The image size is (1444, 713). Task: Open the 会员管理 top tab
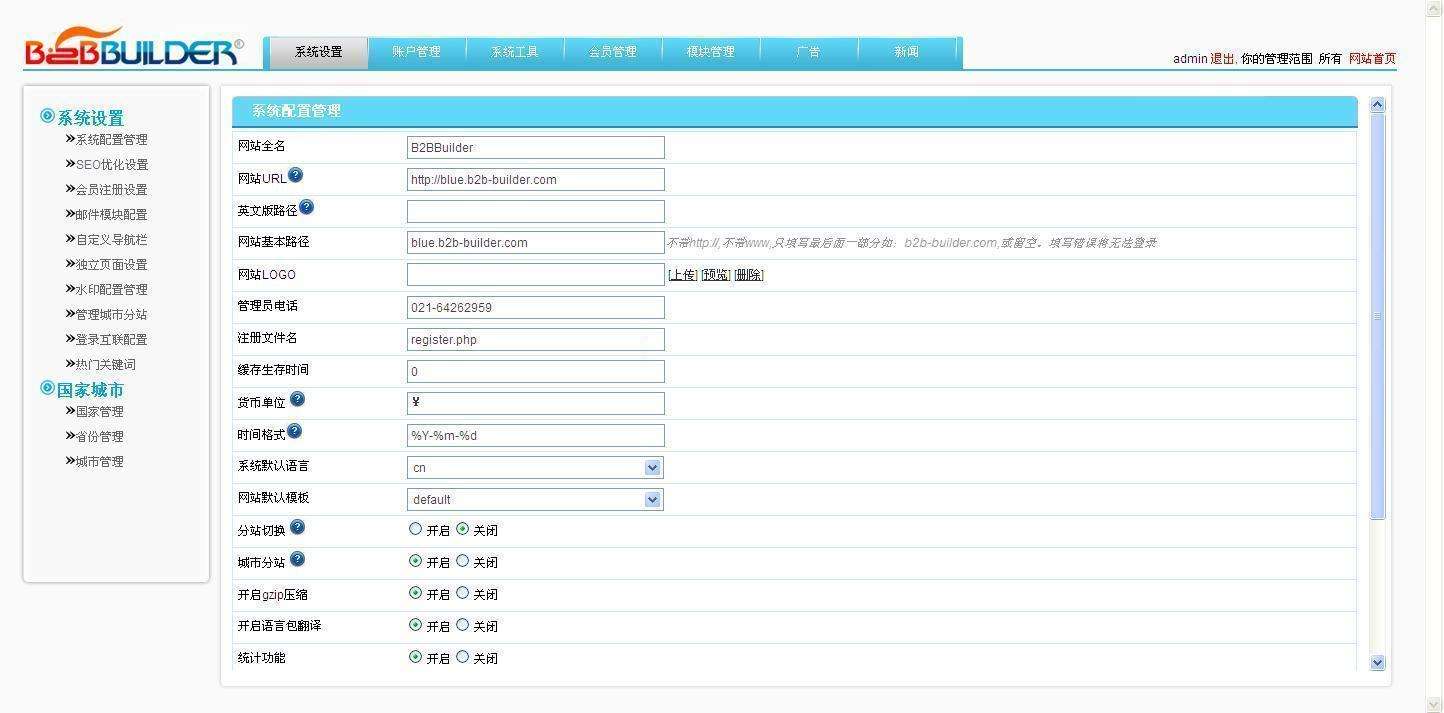pos(612,52)
